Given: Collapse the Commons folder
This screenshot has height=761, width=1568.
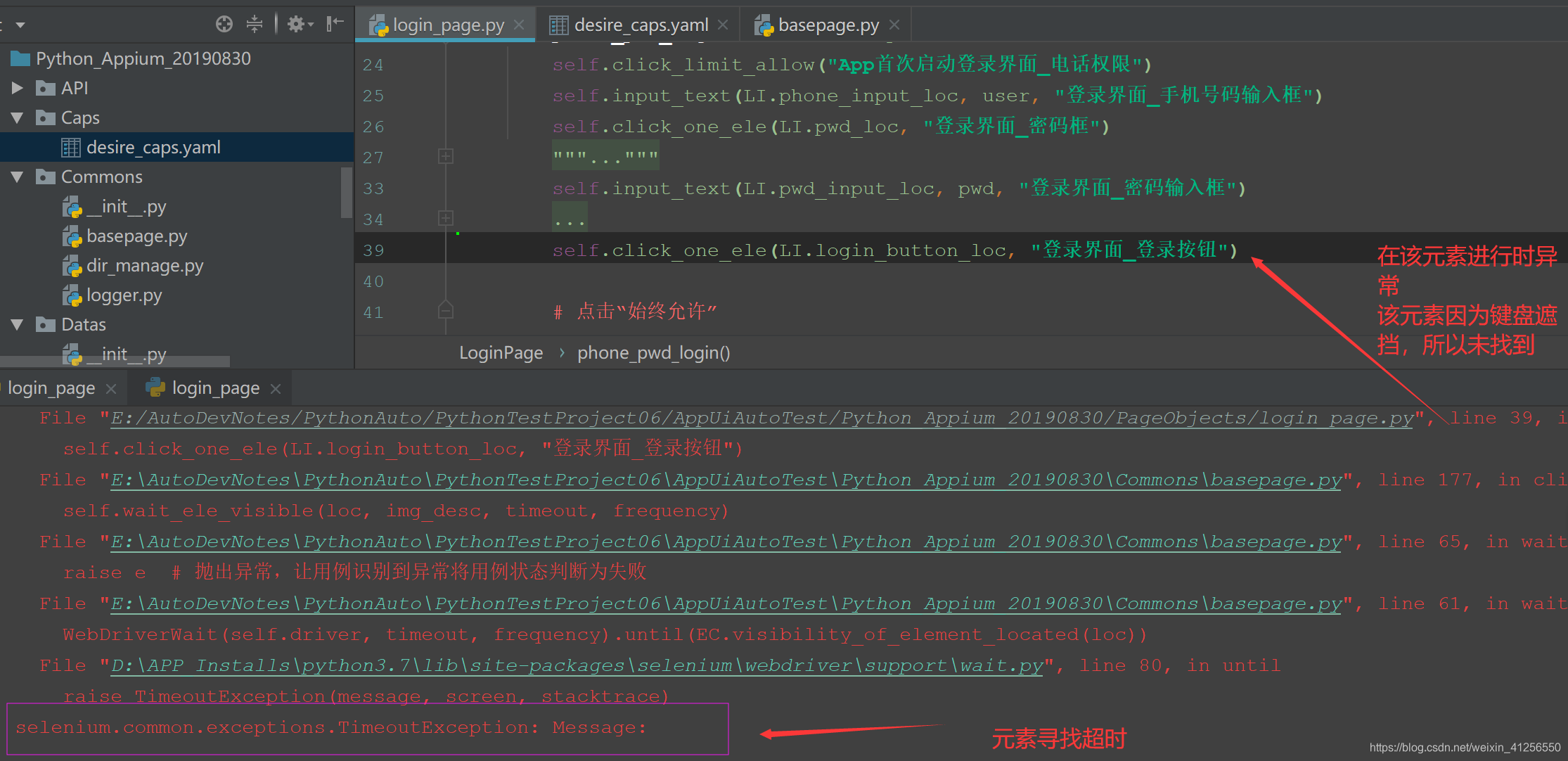Looking at the screenshot, I should tap(18, 177).
